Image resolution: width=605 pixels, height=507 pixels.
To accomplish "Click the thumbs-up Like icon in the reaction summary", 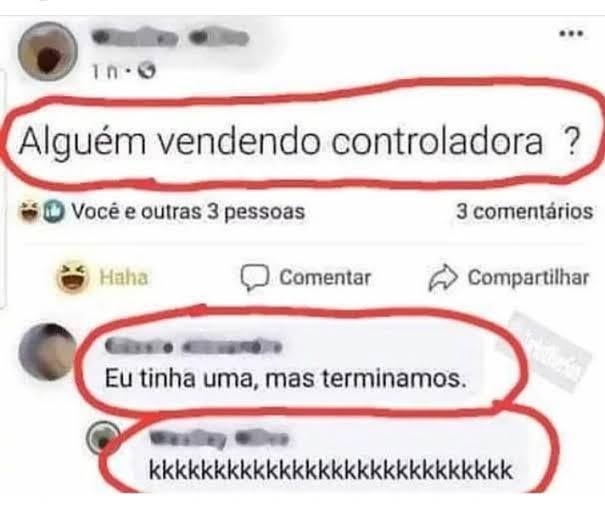I will [x=53, y=211].
